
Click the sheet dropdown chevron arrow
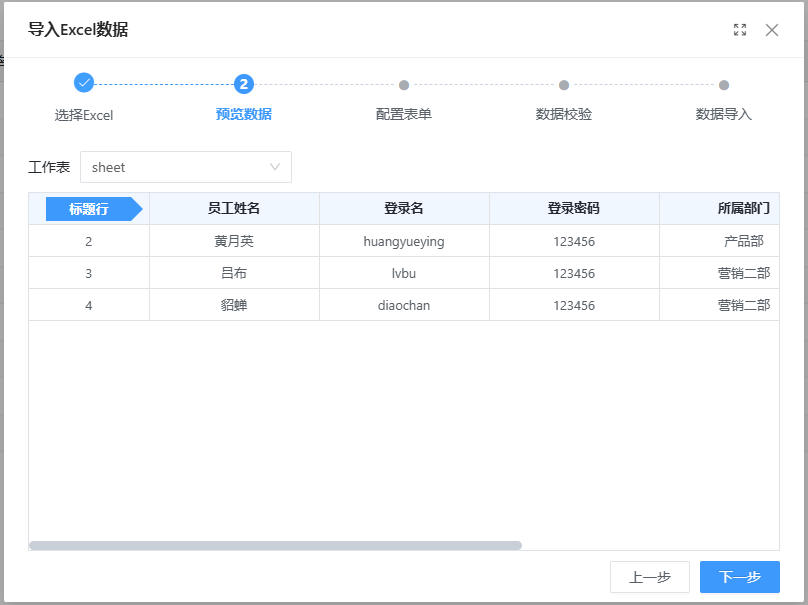point(275,167)
